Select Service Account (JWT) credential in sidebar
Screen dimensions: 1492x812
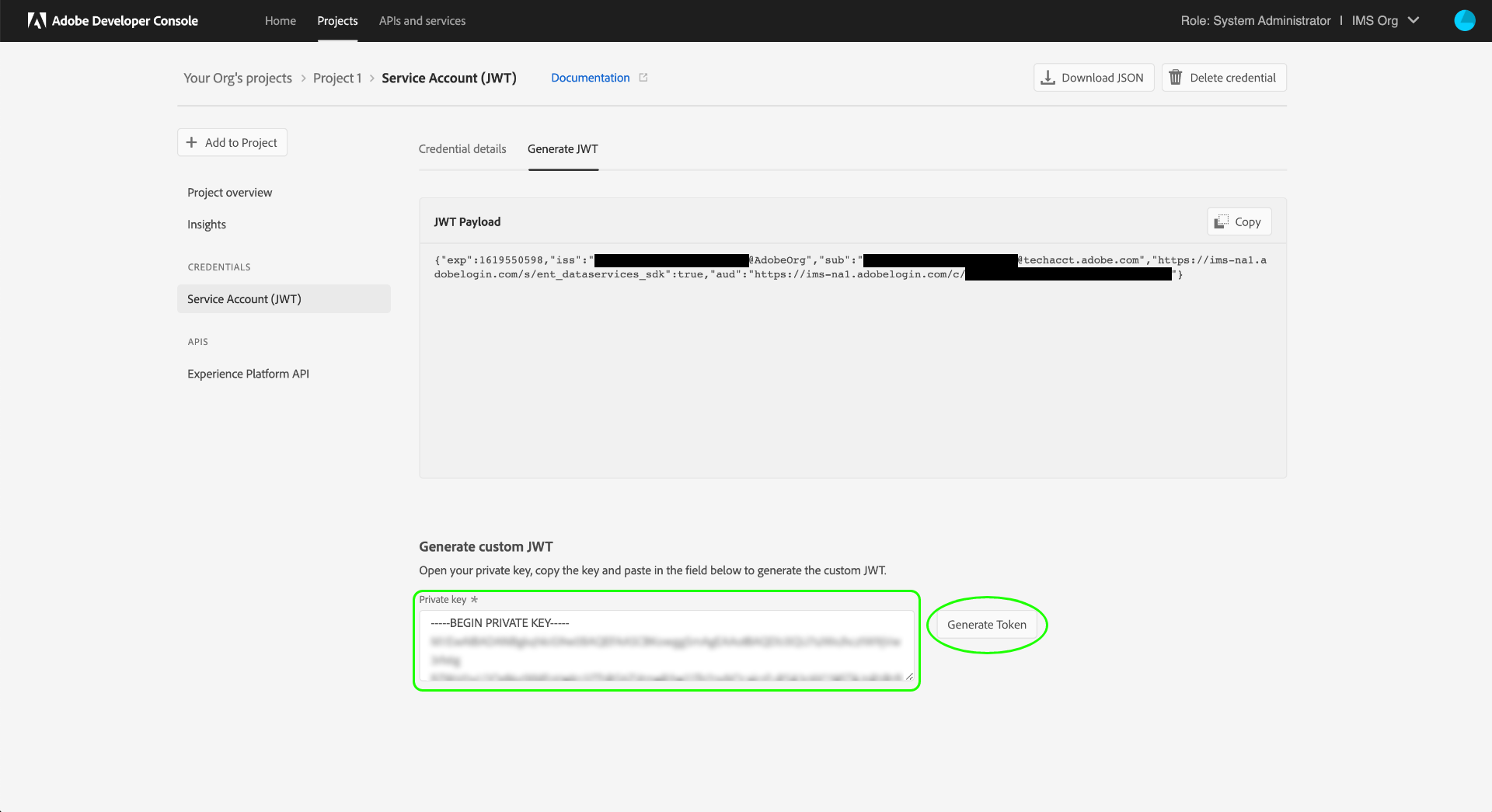click(284, 299)
